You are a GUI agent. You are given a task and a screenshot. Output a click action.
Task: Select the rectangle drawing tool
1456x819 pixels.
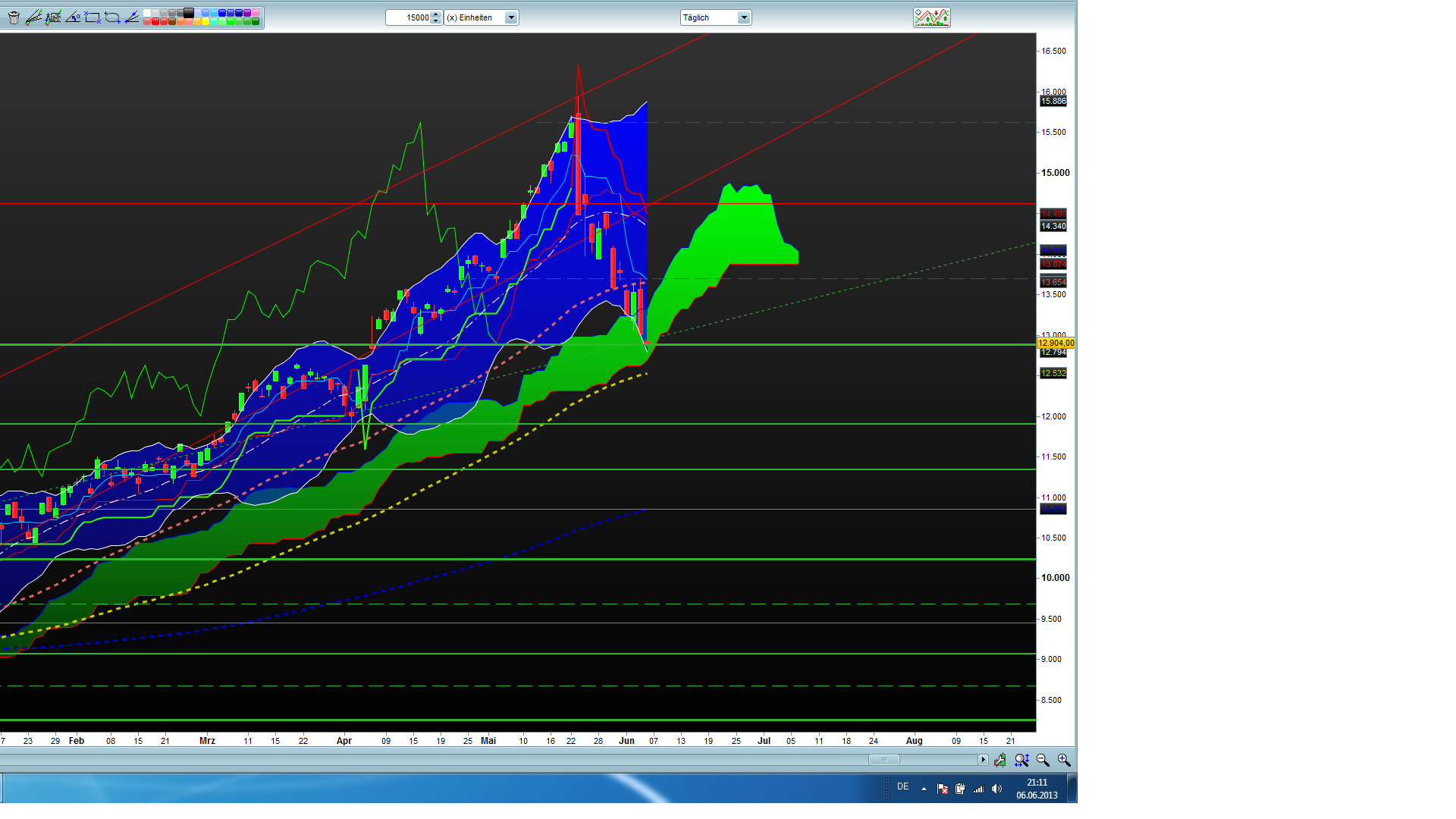pos(93,17)
